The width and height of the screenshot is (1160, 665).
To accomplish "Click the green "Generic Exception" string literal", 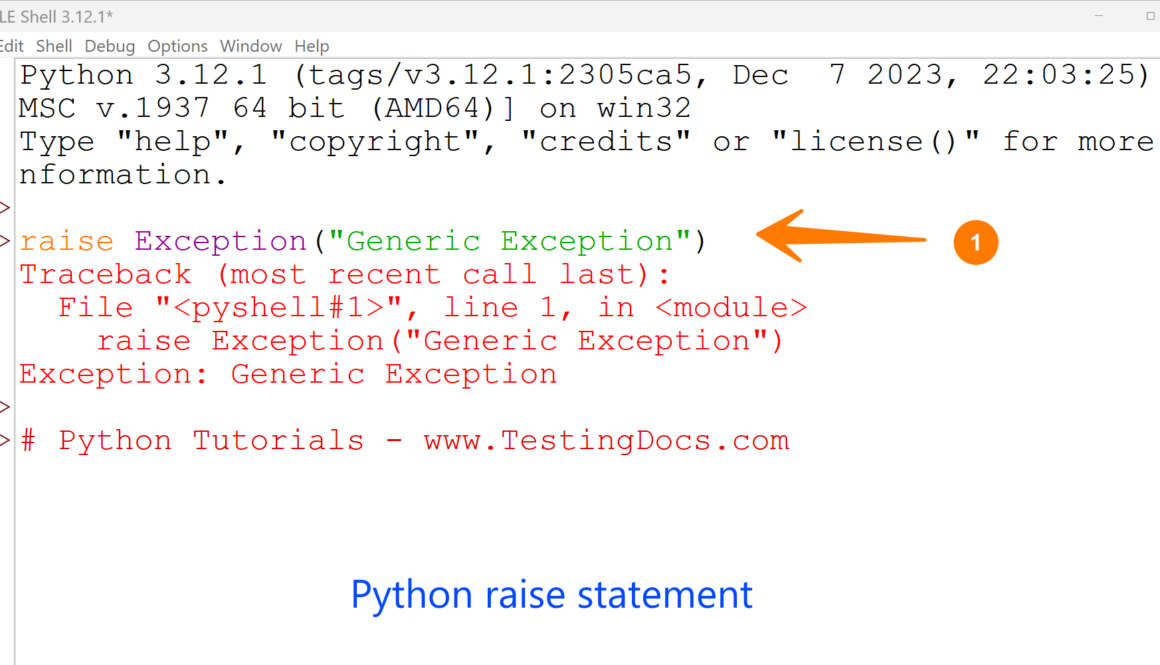I will [509, 241].
